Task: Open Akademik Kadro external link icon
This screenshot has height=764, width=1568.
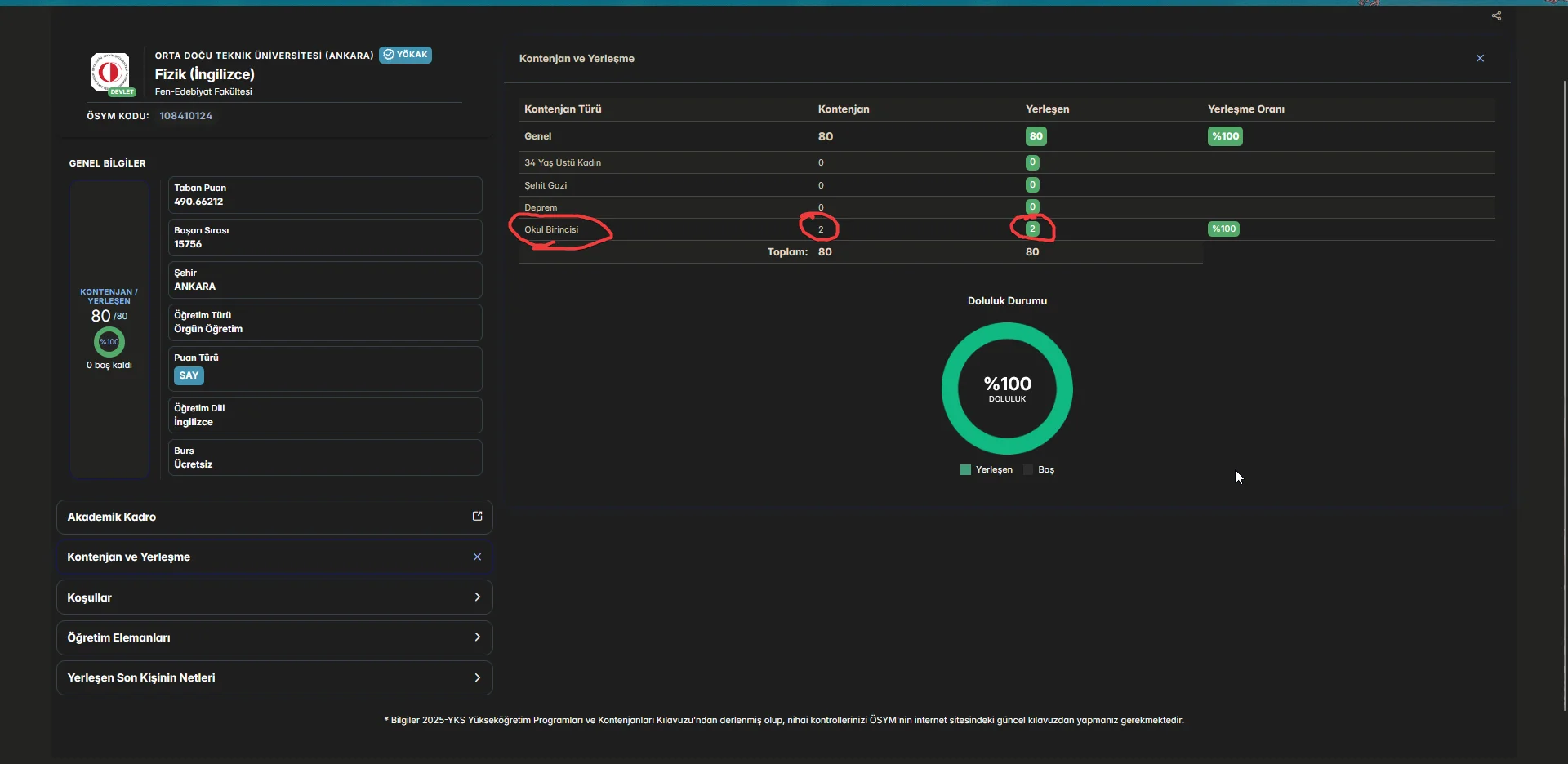Action: tap(478, 516)
